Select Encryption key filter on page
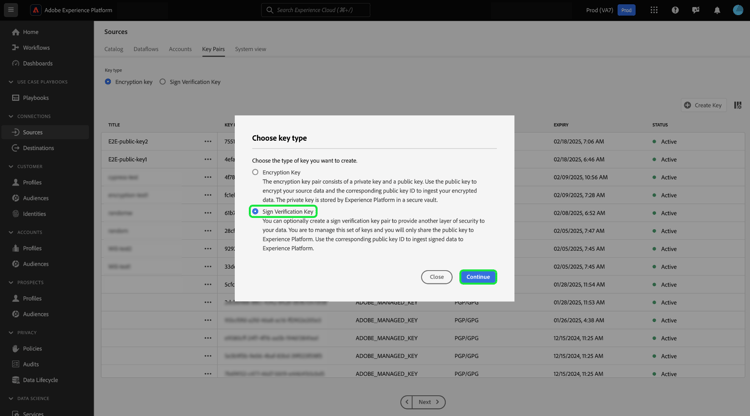This screenshot has height=416, width=750. tap(108, 82)
